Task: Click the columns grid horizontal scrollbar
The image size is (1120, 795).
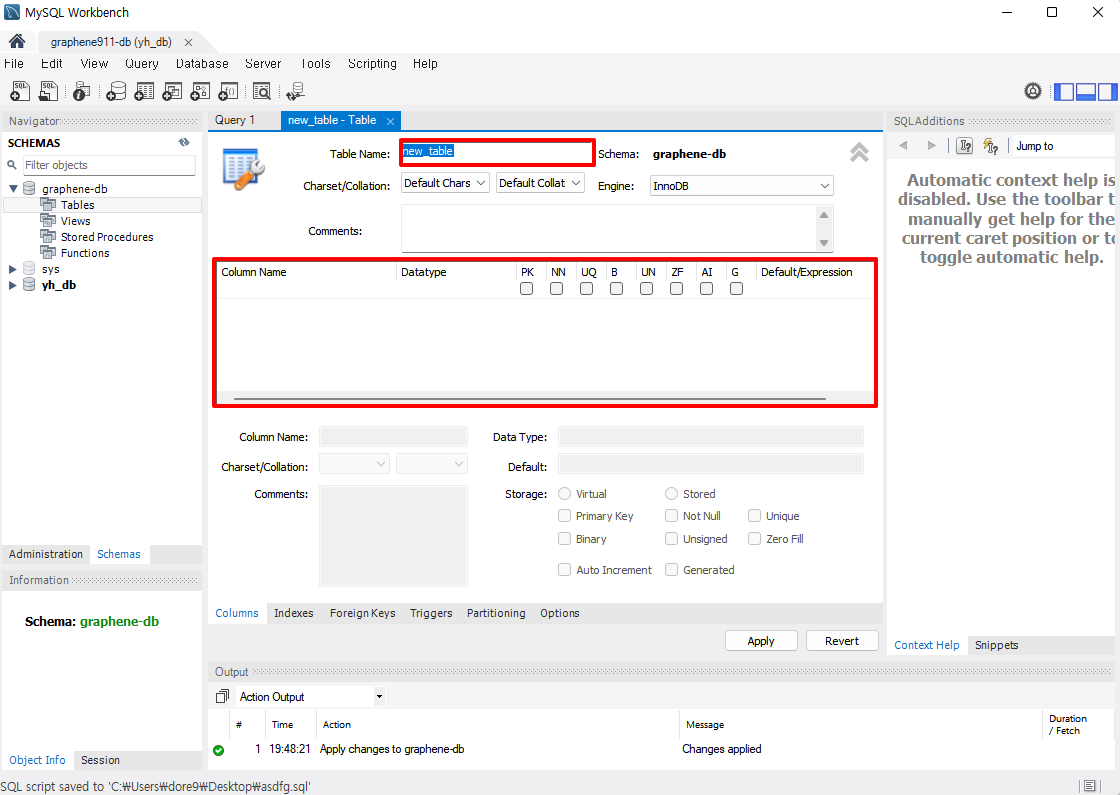Action: tap(529, 399)
